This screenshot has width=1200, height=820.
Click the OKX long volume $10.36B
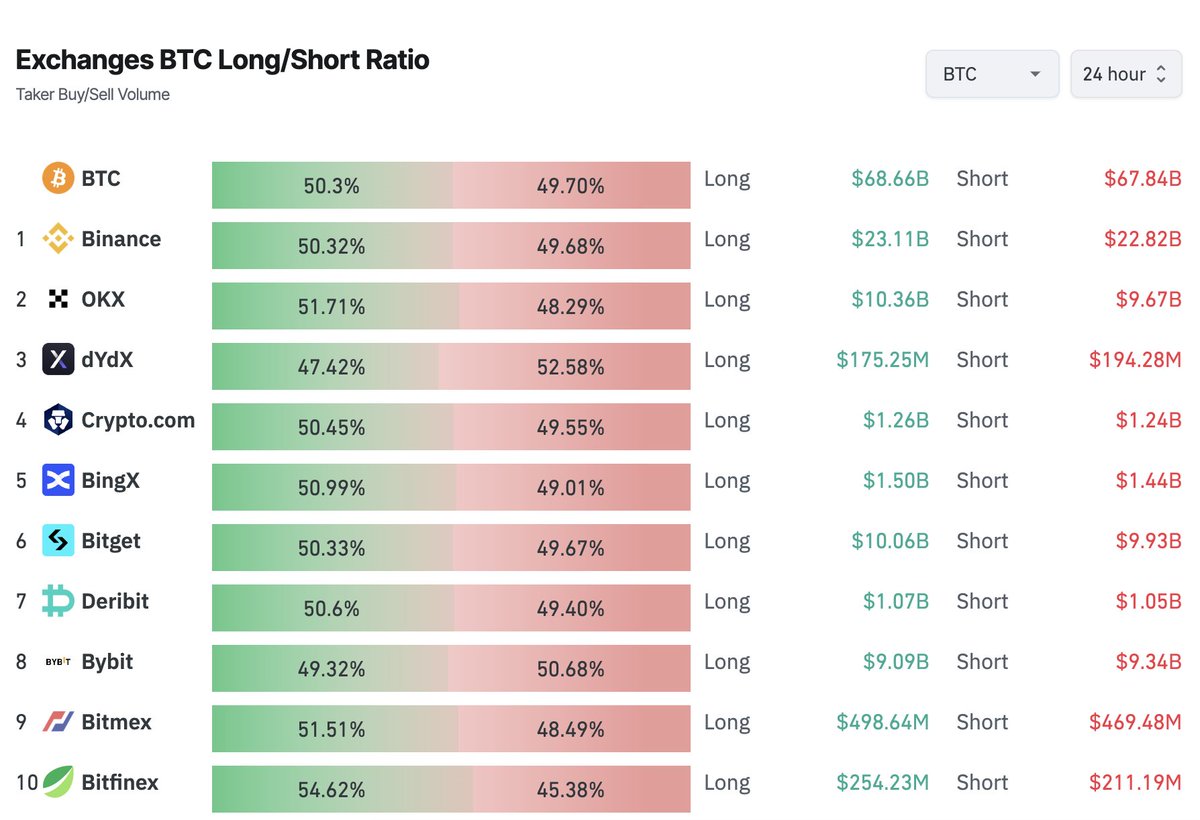coord(890,299)
